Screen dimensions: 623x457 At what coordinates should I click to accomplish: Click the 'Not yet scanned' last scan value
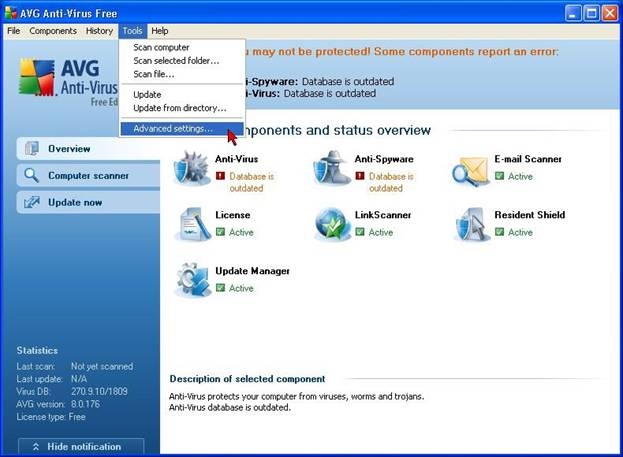coord(102,366)
